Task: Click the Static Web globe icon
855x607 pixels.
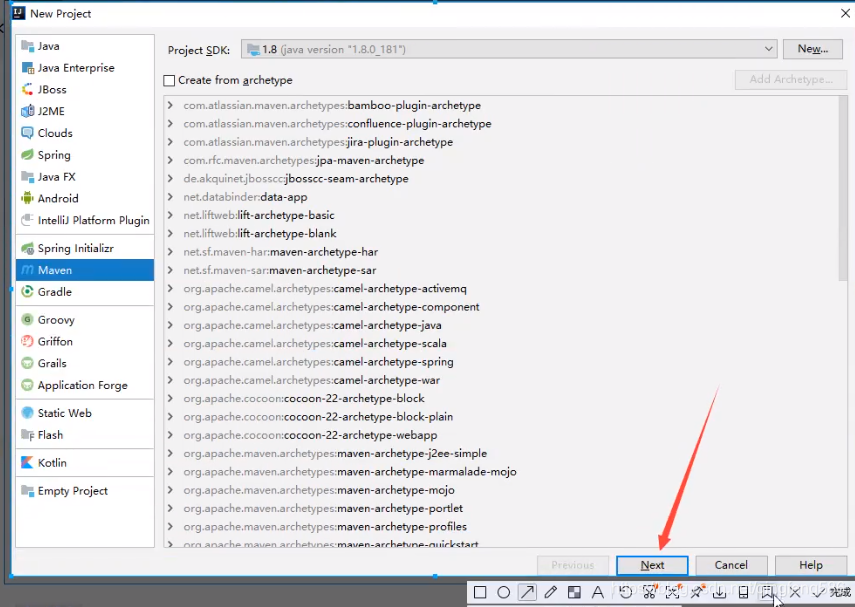Action: [27, 413]
